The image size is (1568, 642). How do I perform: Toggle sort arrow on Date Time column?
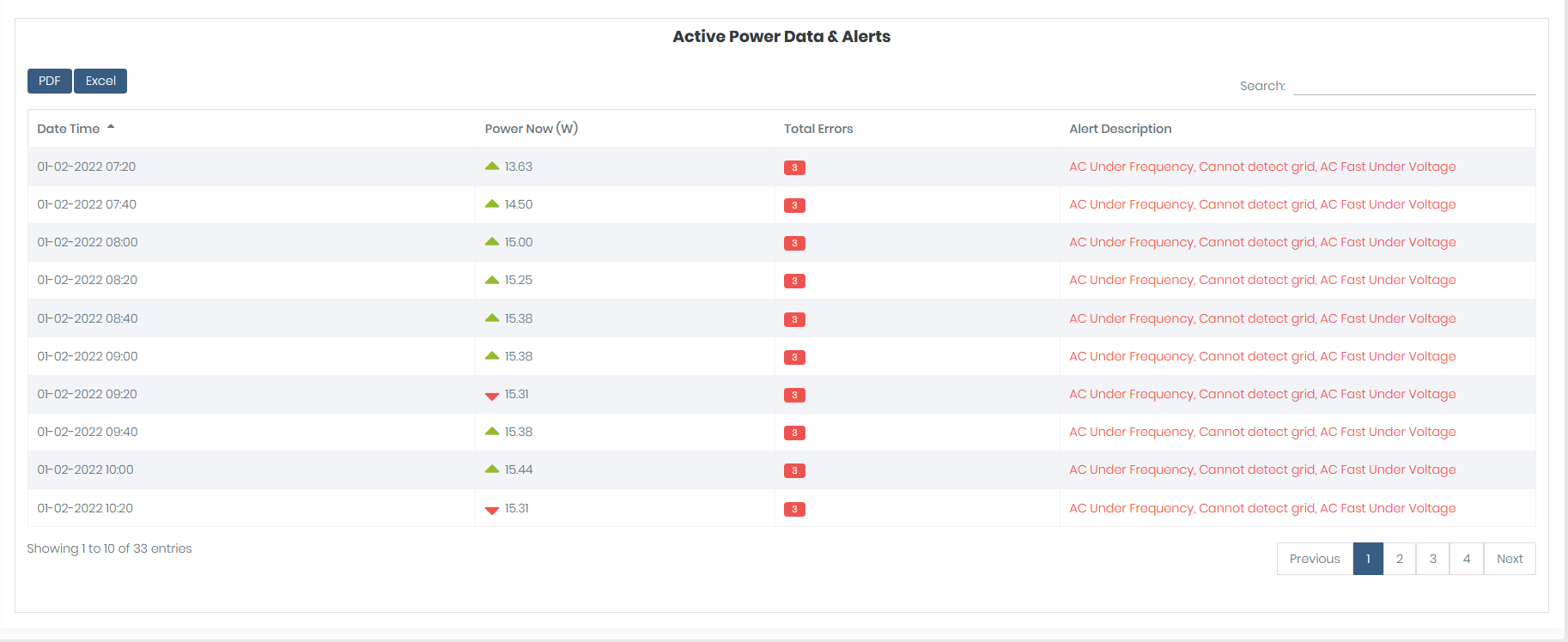(111, 128)
